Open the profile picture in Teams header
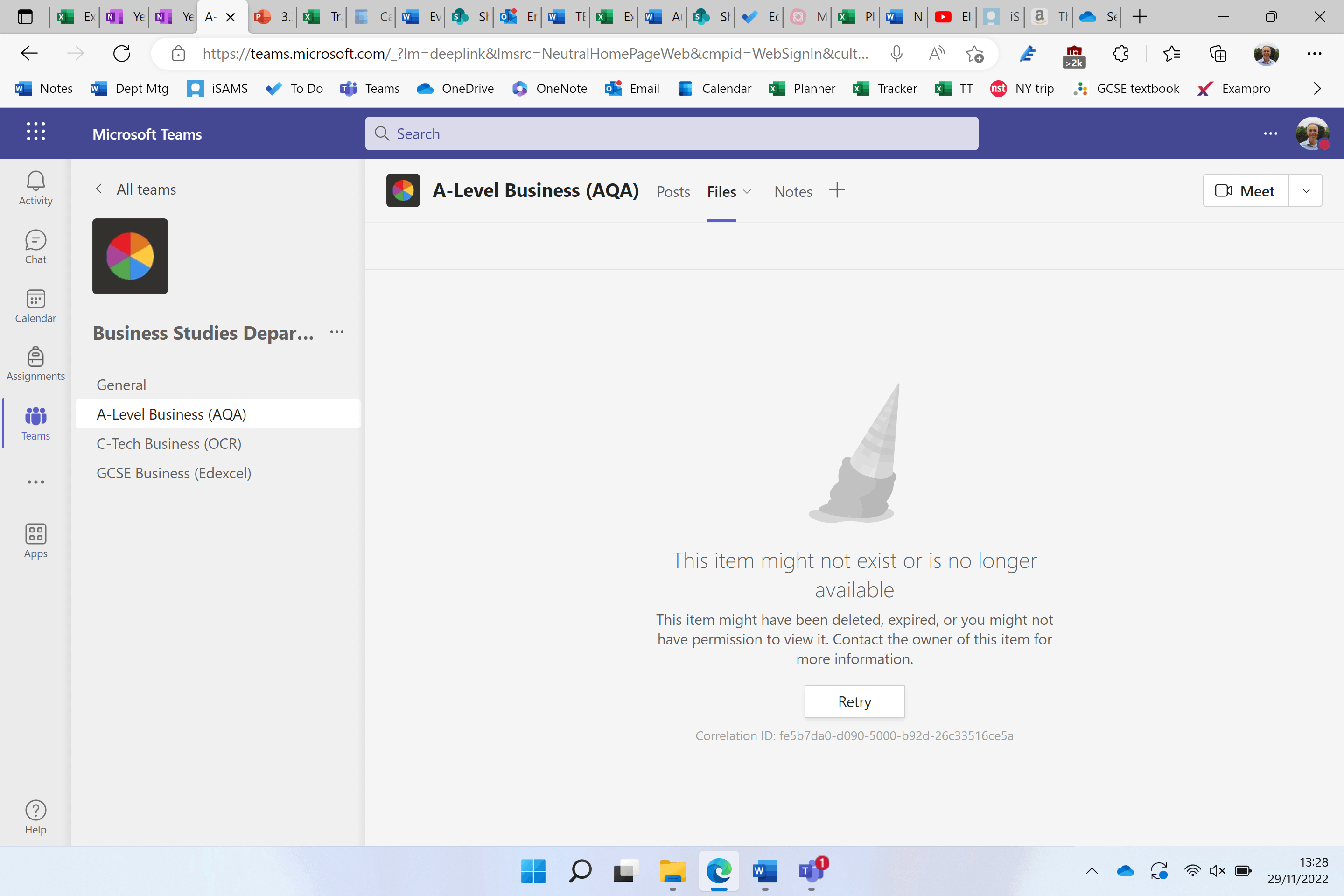The image size is (1344, 896). pyautogui.click(x=1312, y=134)
